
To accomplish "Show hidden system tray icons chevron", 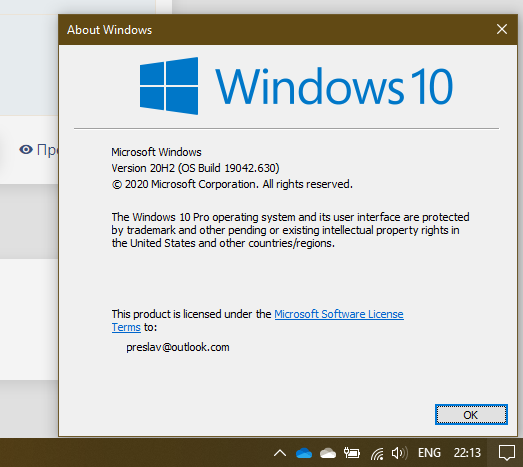I will pyautogui.click(x=280, y=453).
